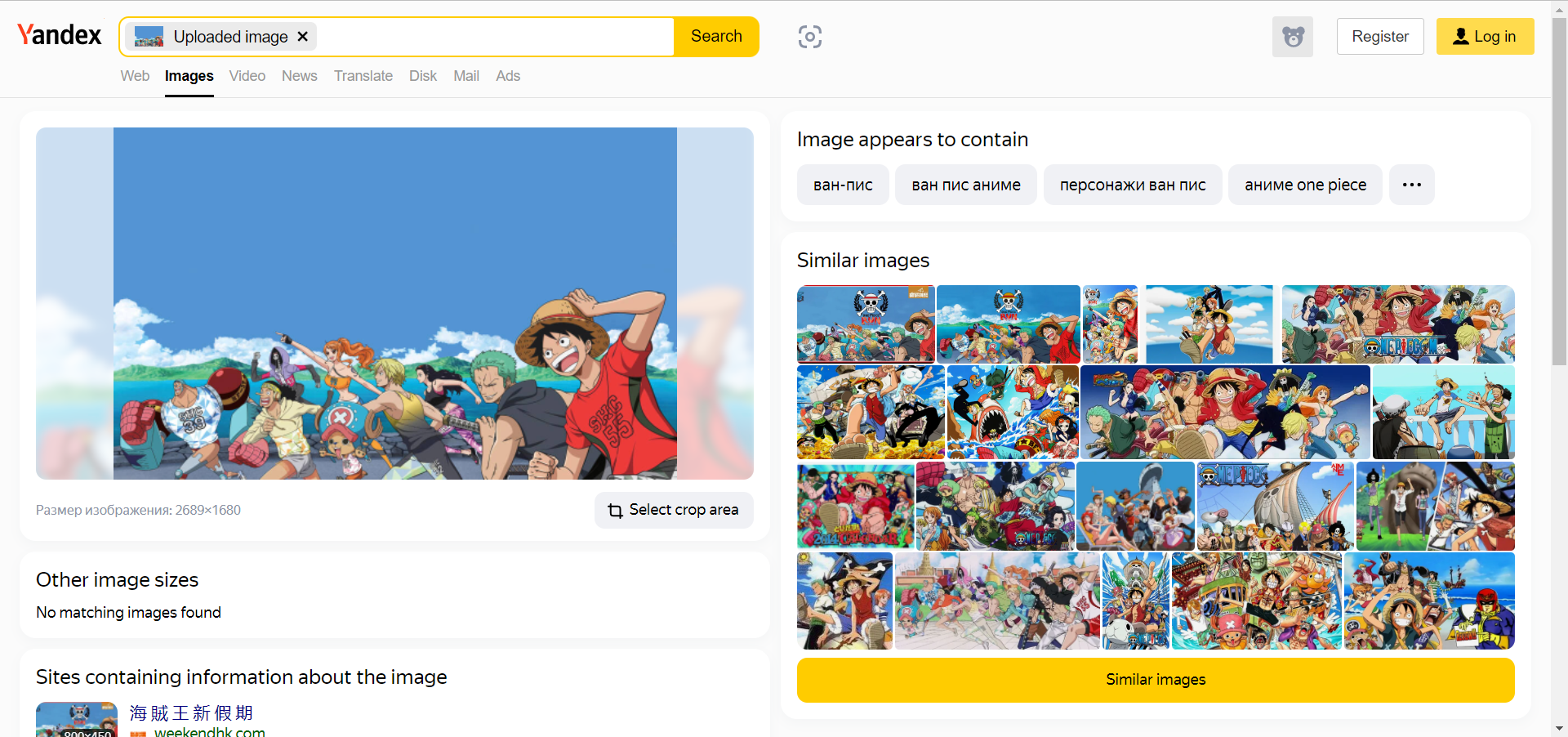Click the uploaded image chip thumbnail
This screenshot has width=1568, height=737.
coord(149,37)
